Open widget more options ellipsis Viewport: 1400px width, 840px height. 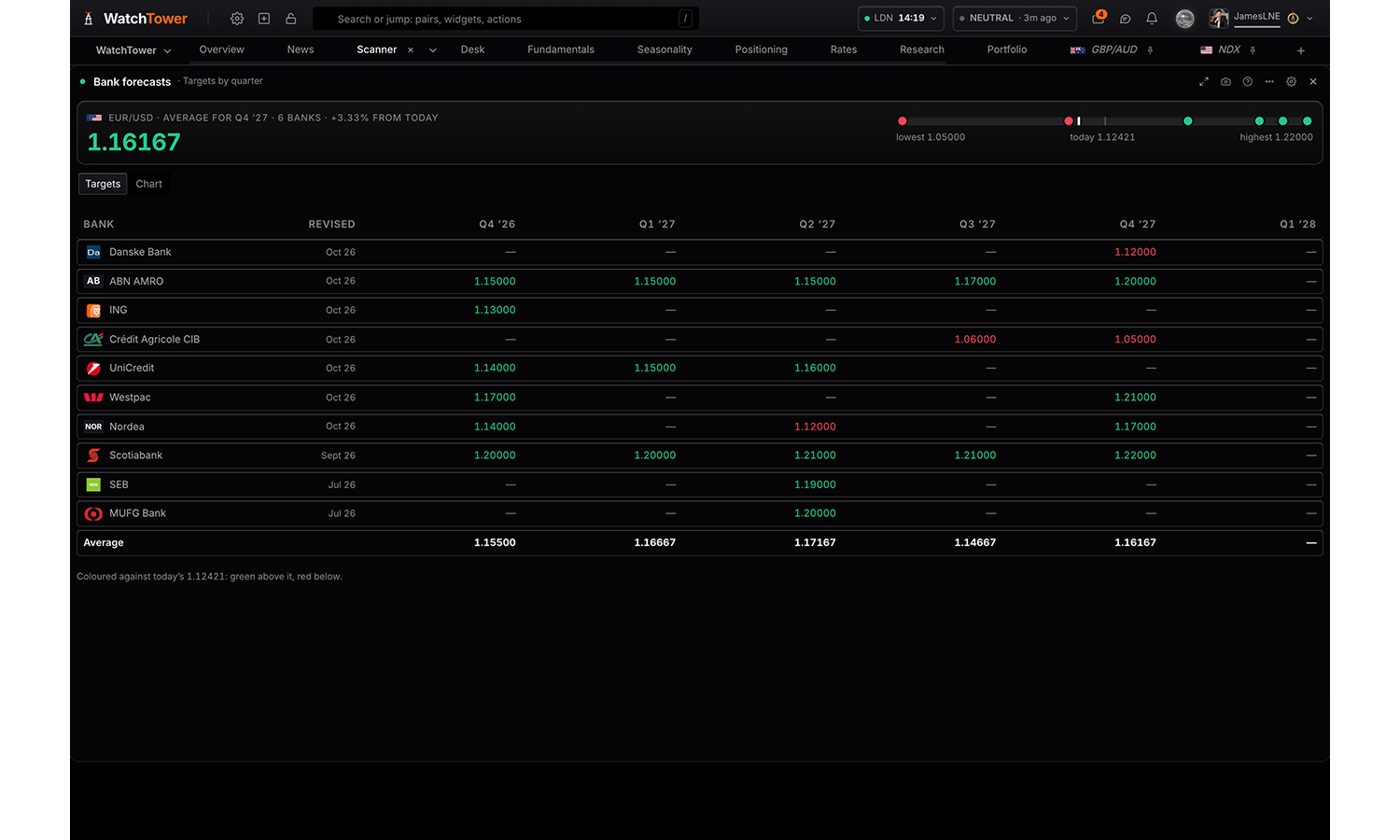coord(1269,82)
